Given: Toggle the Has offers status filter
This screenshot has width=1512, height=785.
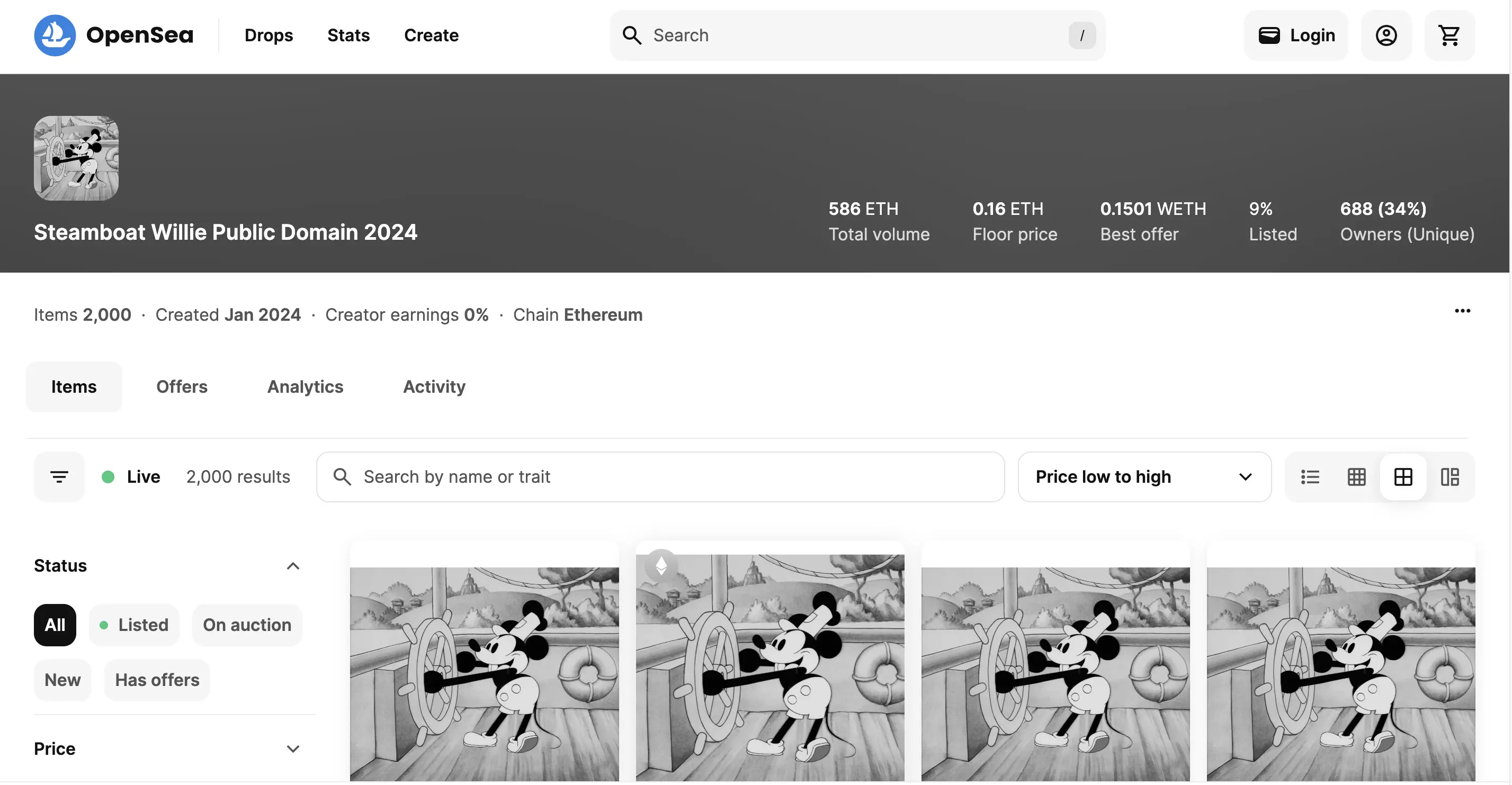Looking at the screenshot, I should [x=157, y=679].
